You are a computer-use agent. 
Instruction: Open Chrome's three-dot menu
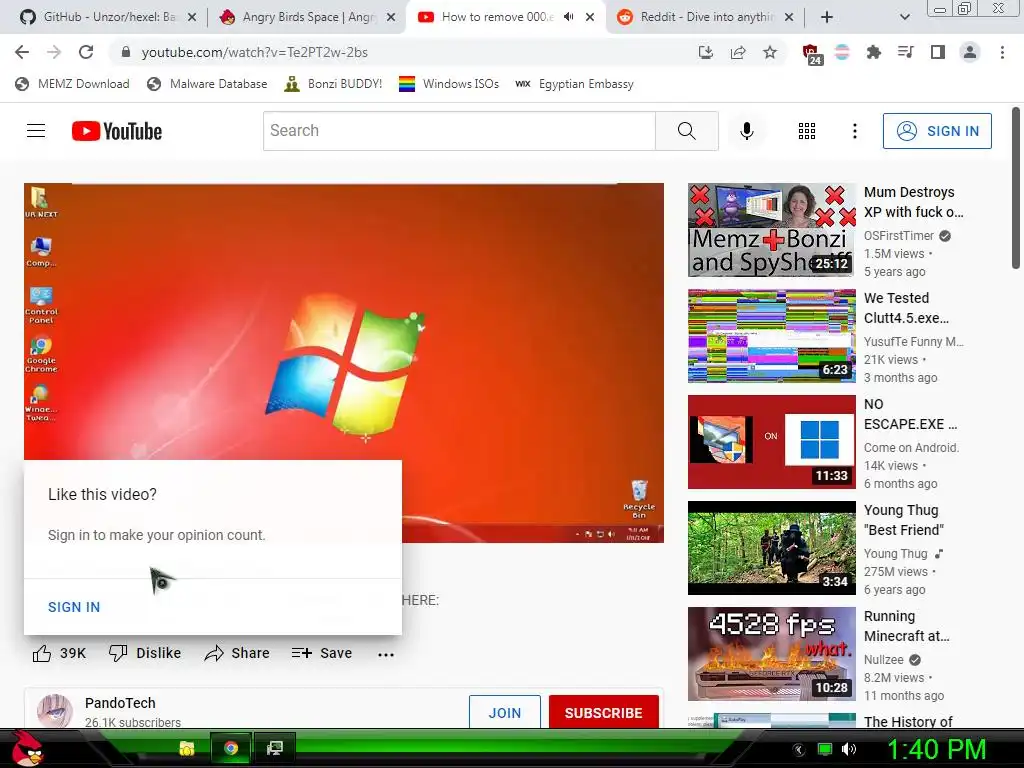point(1002,52)
